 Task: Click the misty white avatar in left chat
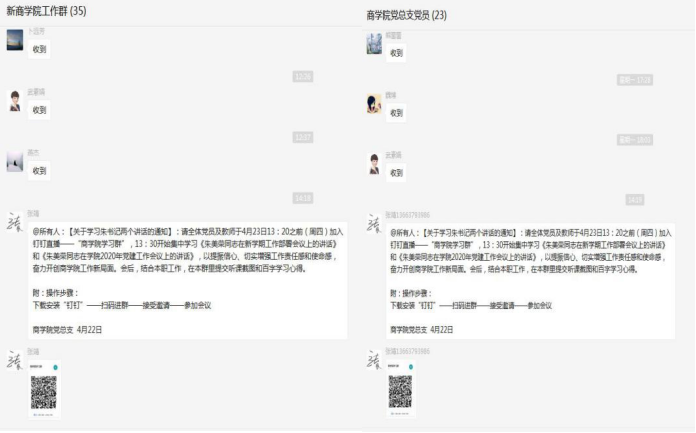(15, 161)
